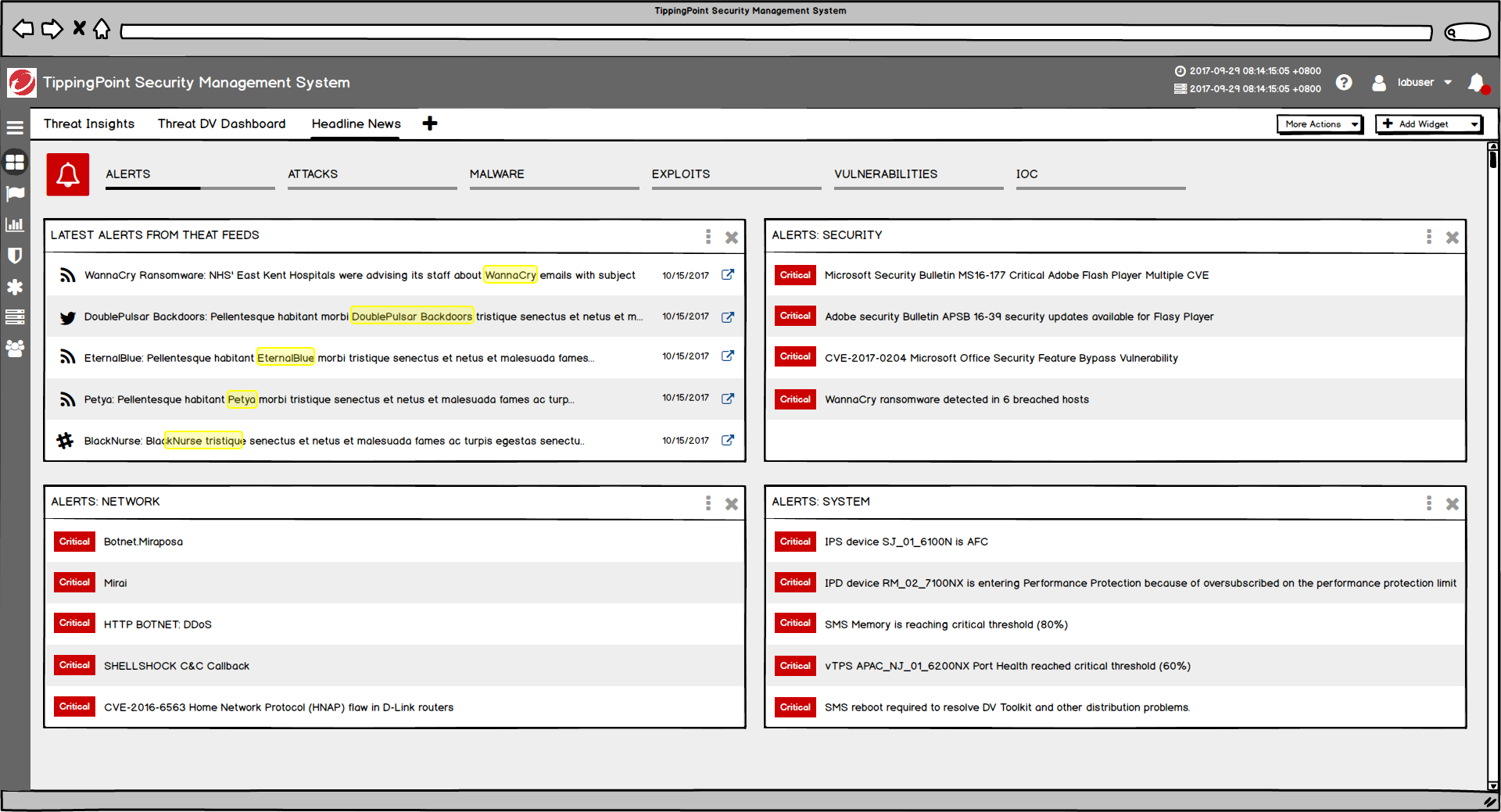The width and height of the screenshot is (1501, 812).
Task: Open the server devices sidebar icon
Action: pyautogui.click(x=15, y=317)
